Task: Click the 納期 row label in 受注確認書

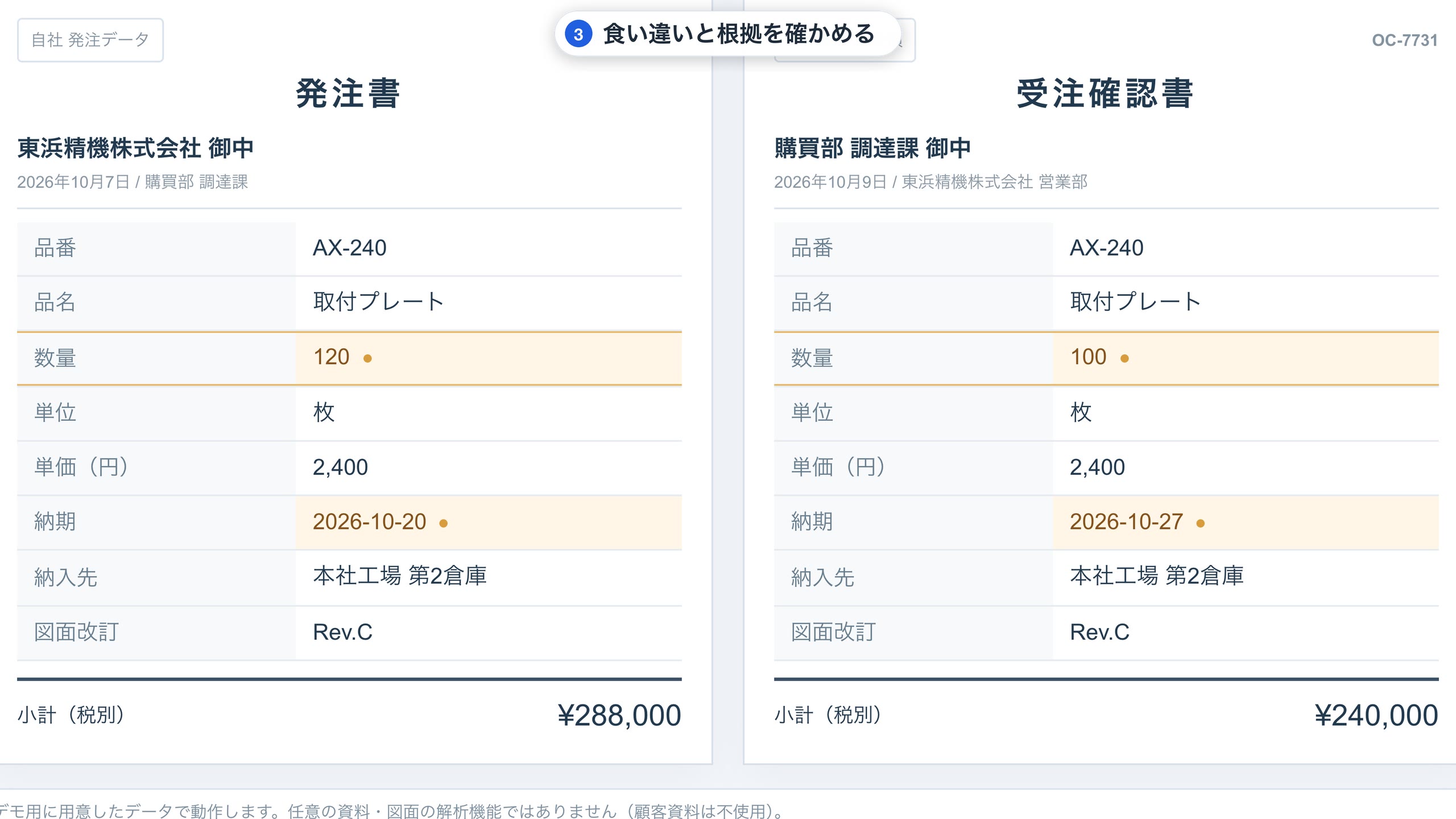Action: click(812, 522)
